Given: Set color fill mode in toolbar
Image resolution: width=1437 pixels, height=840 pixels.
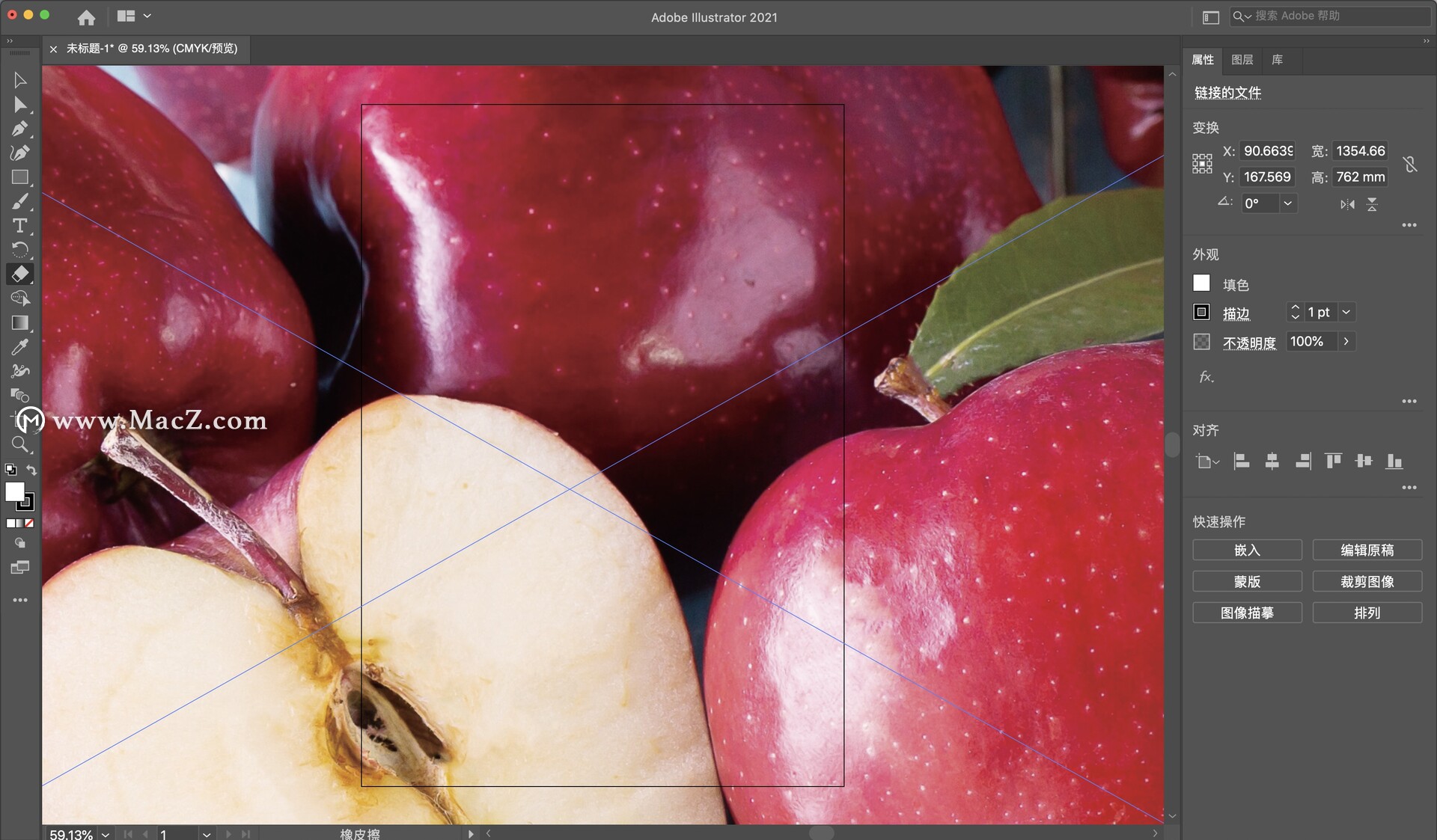Looking at the screenshot, I should click(x=10, y=524).
